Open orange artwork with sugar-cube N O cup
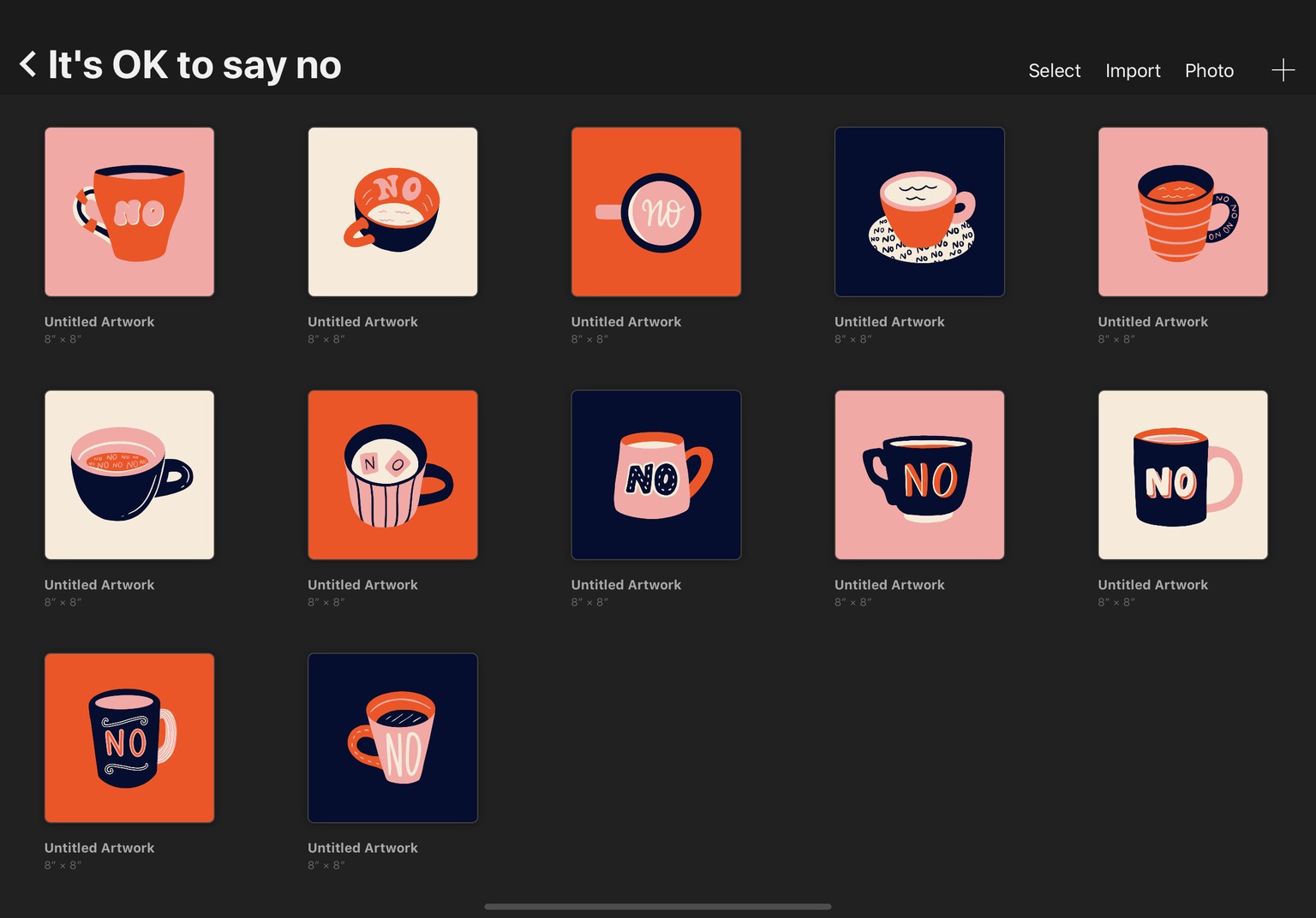Image resolution: width=1316 pixels, height=918 pixels. (392, 474)
